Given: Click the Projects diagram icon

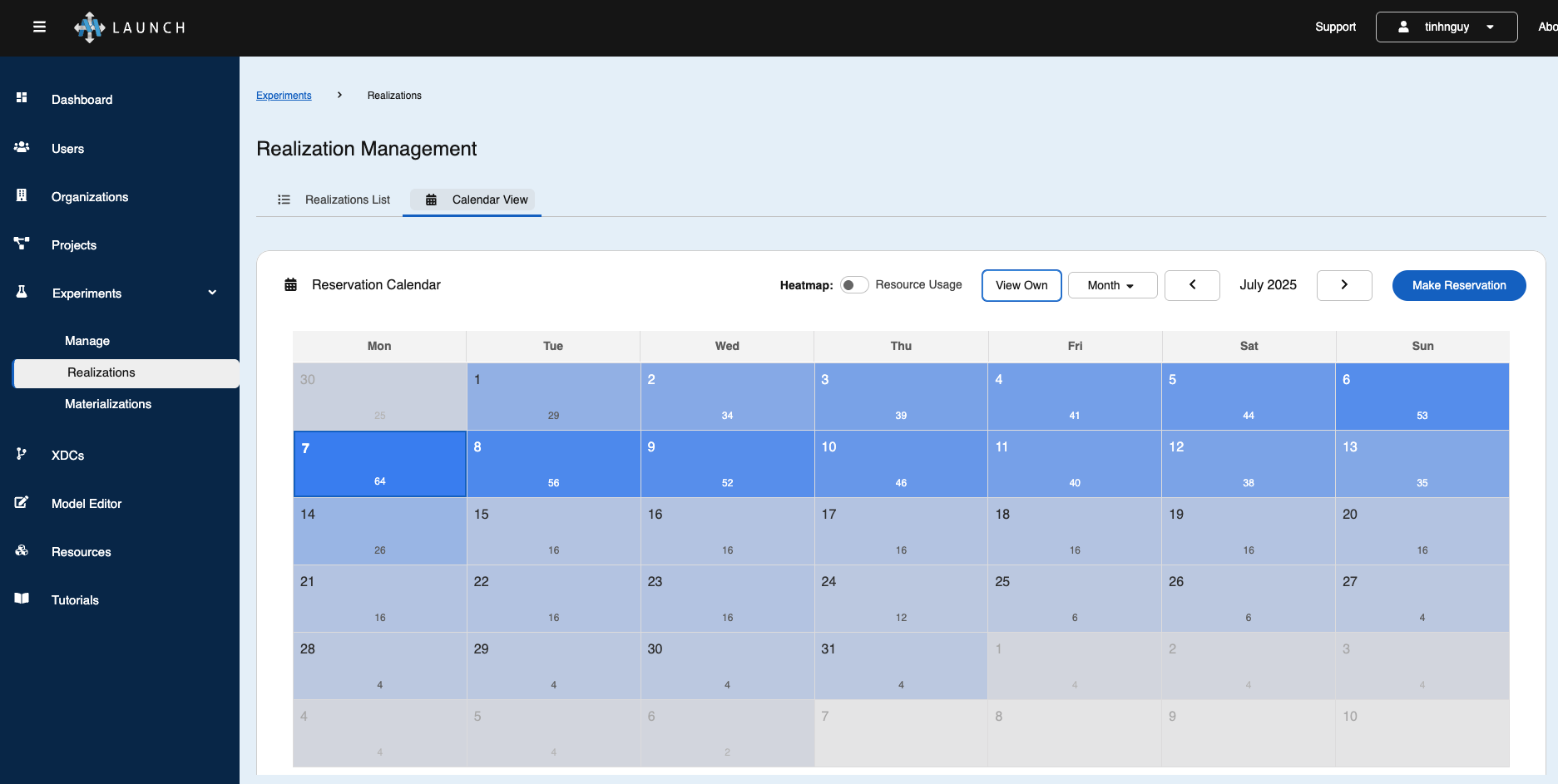Looking at the screenshot, I should [22, 244].
